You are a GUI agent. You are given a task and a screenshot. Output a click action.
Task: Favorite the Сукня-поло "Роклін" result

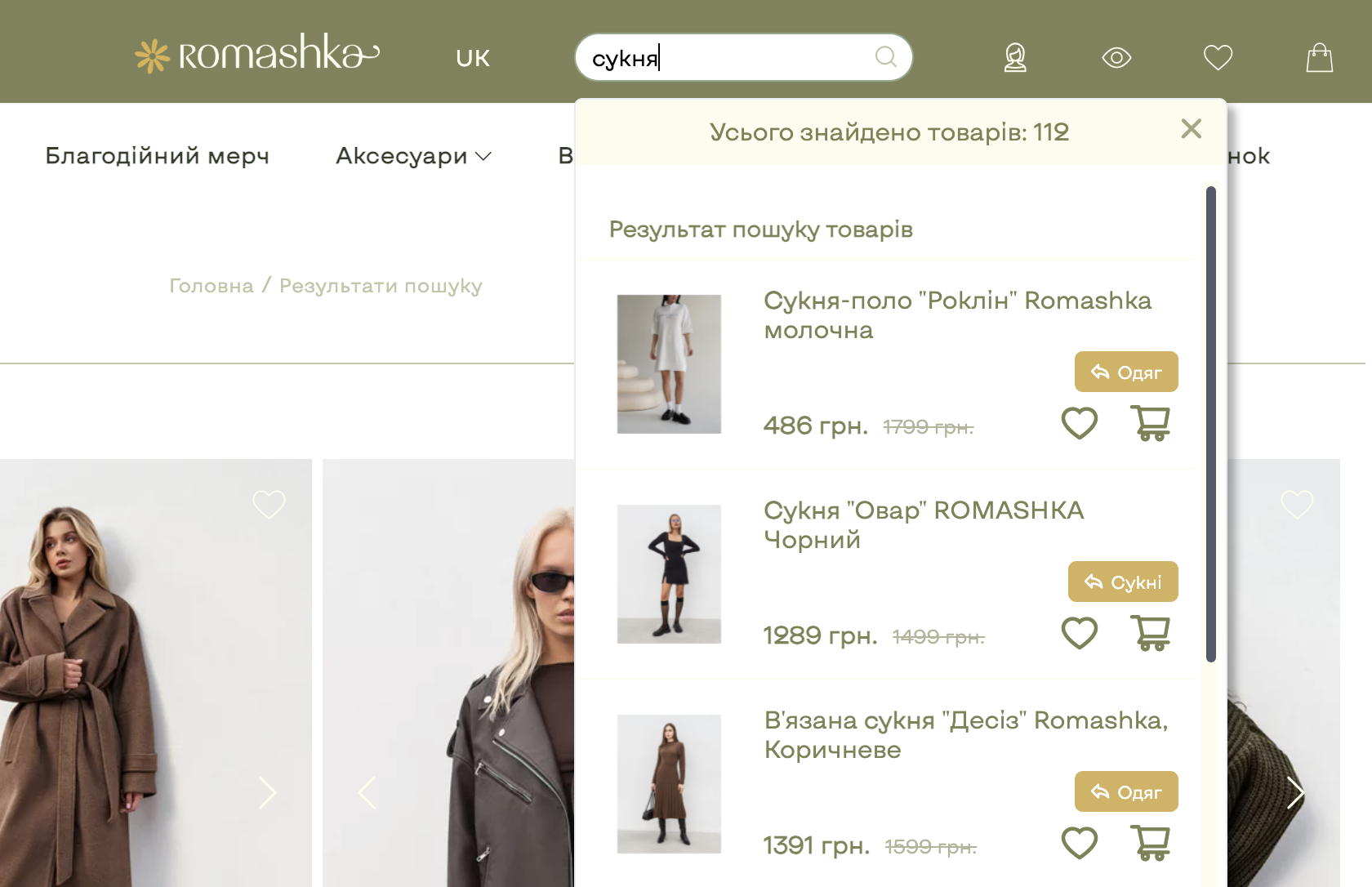(x=1079, y=423)
